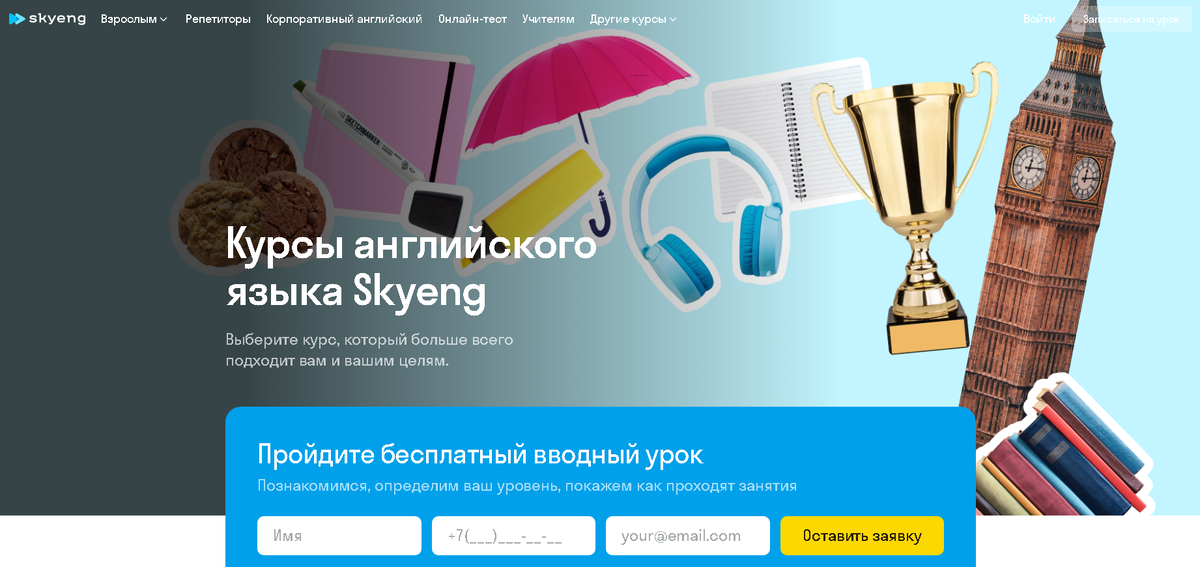Open the Онлайн-тест link
Viewport: 1200px width, 567px height.
click(472, 19)
